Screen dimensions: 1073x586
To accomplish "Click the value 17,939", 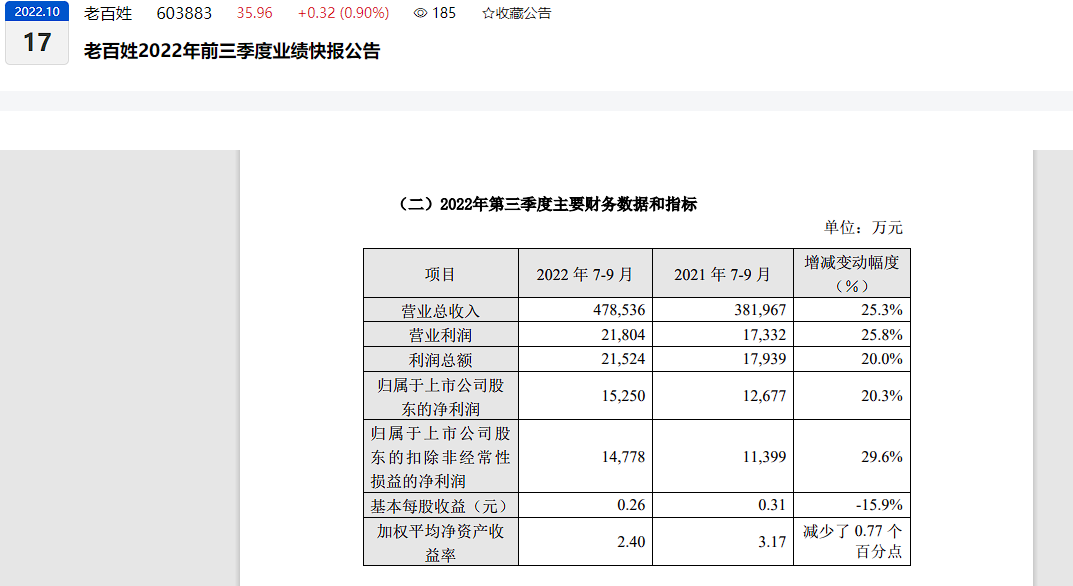I will [764, 359].
